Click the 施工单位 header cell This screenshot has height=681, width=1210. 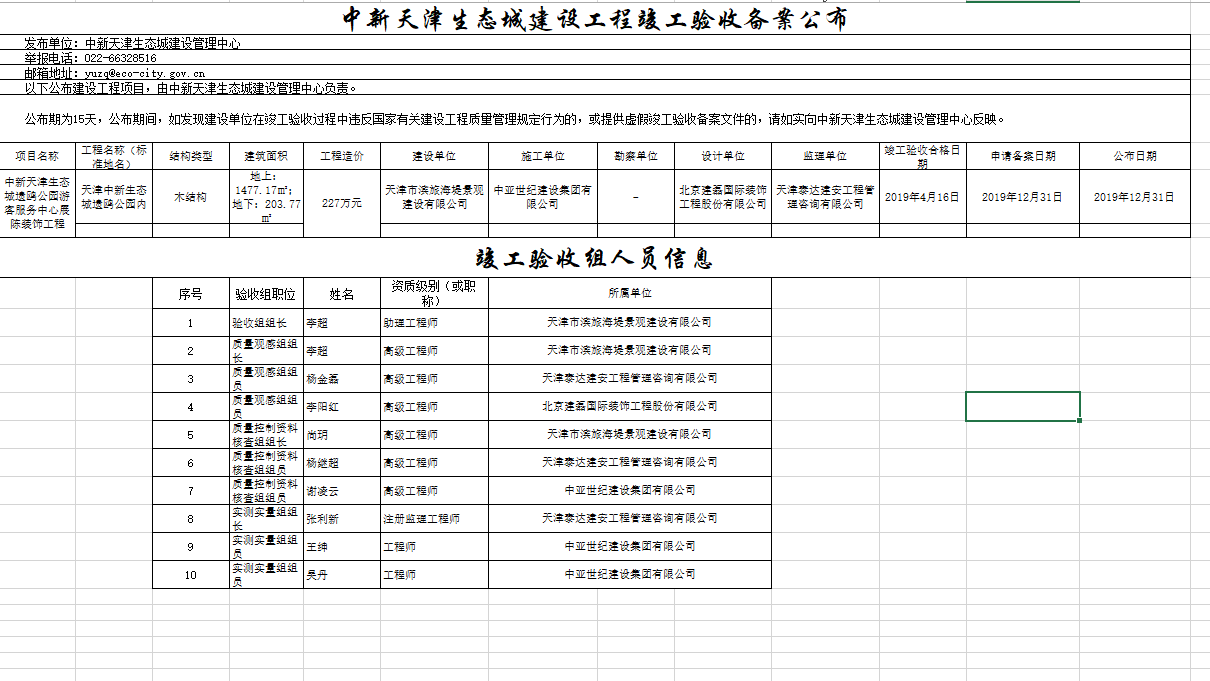click(x=543, y=156)
